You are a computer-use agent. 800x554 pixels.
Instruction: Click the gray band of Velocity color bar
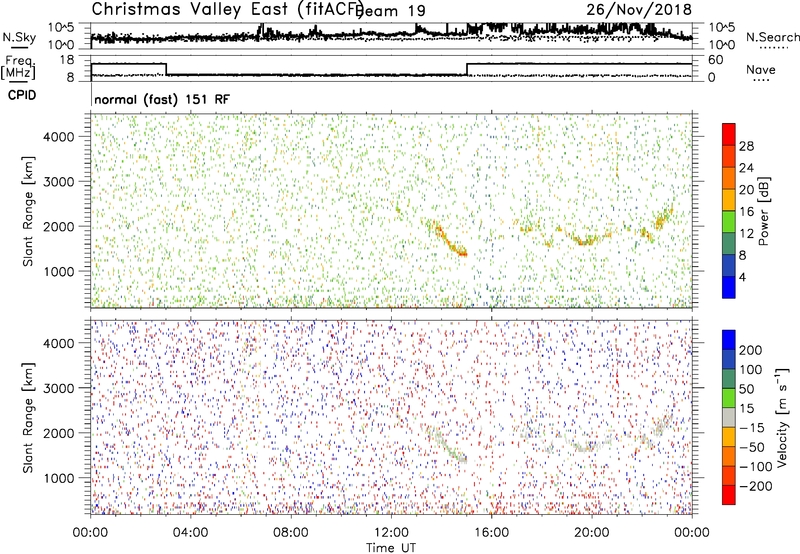pos(729,418)
